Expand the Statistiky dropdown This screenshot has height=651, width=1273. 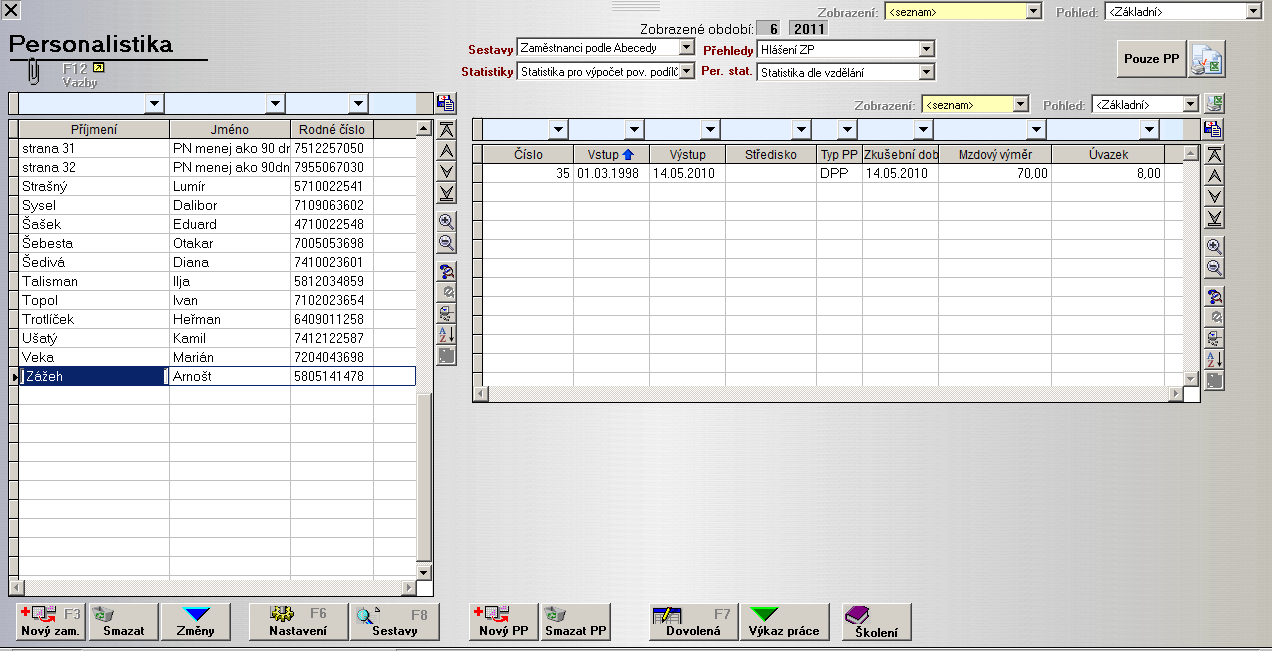click(x=686, y=71)
